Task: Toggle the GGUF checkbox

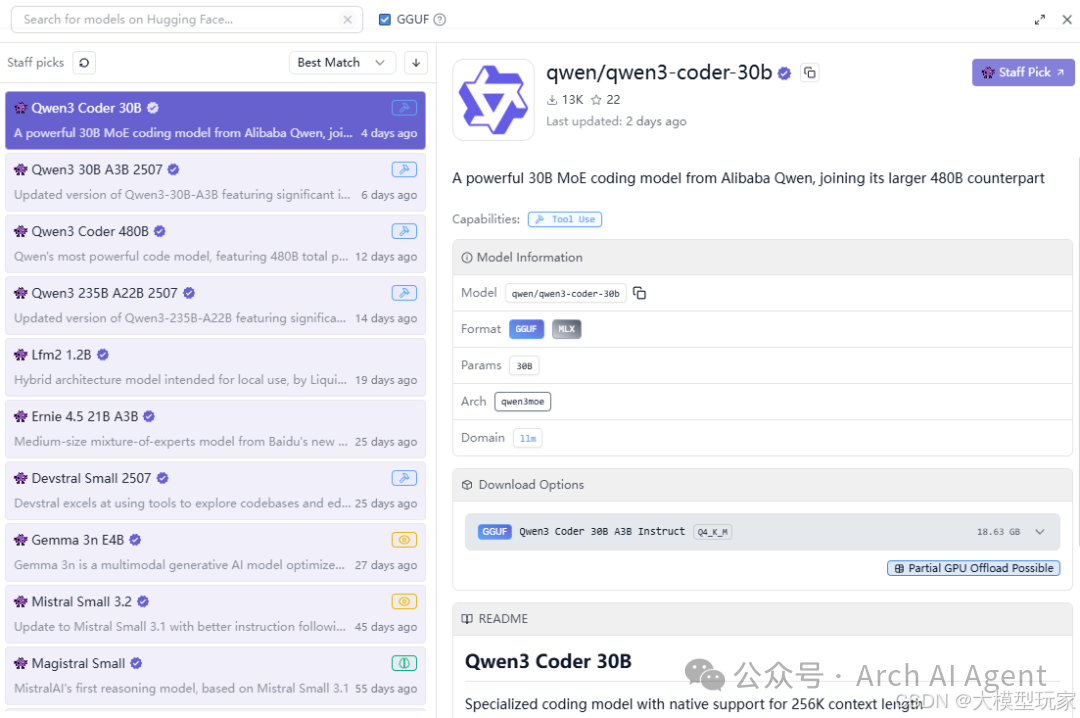Action: tap(385, 19)
